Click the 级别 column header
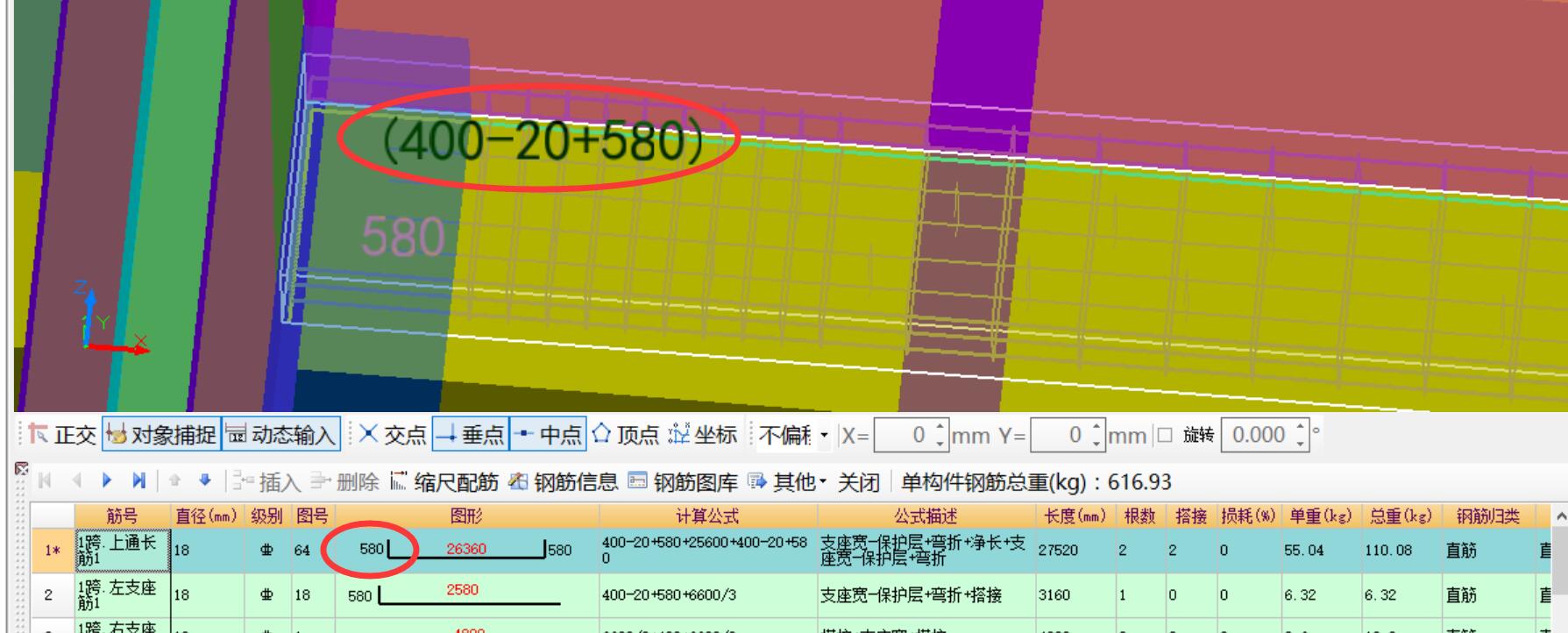 point(266,516)
